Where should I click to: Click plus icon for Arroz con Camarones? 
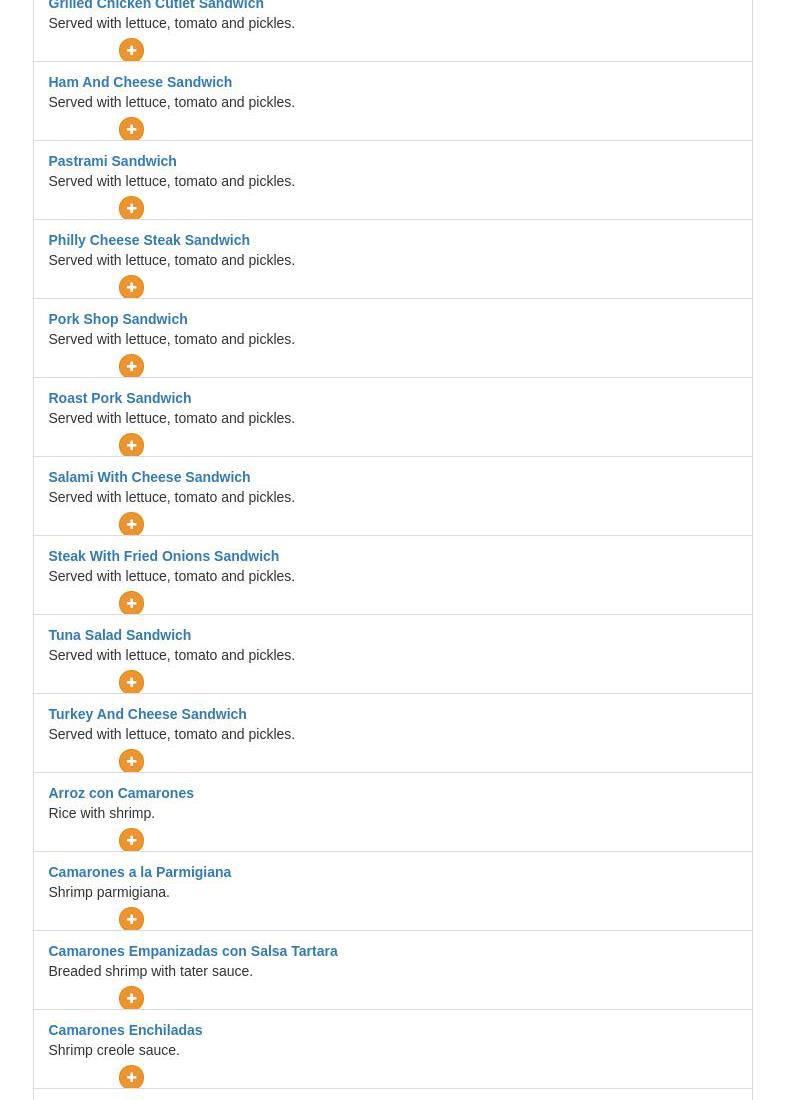(x=131, y=840)
